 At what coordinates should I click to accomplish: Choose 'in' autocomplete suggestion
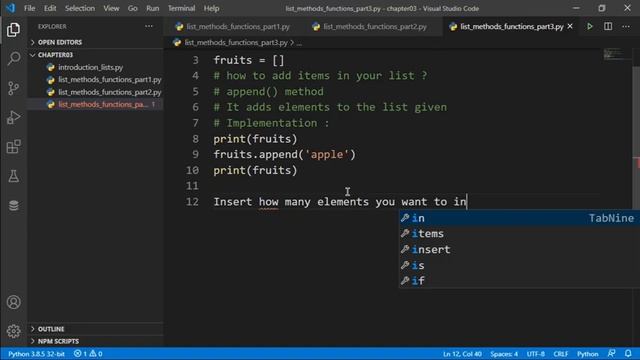[x=519, y=218]
